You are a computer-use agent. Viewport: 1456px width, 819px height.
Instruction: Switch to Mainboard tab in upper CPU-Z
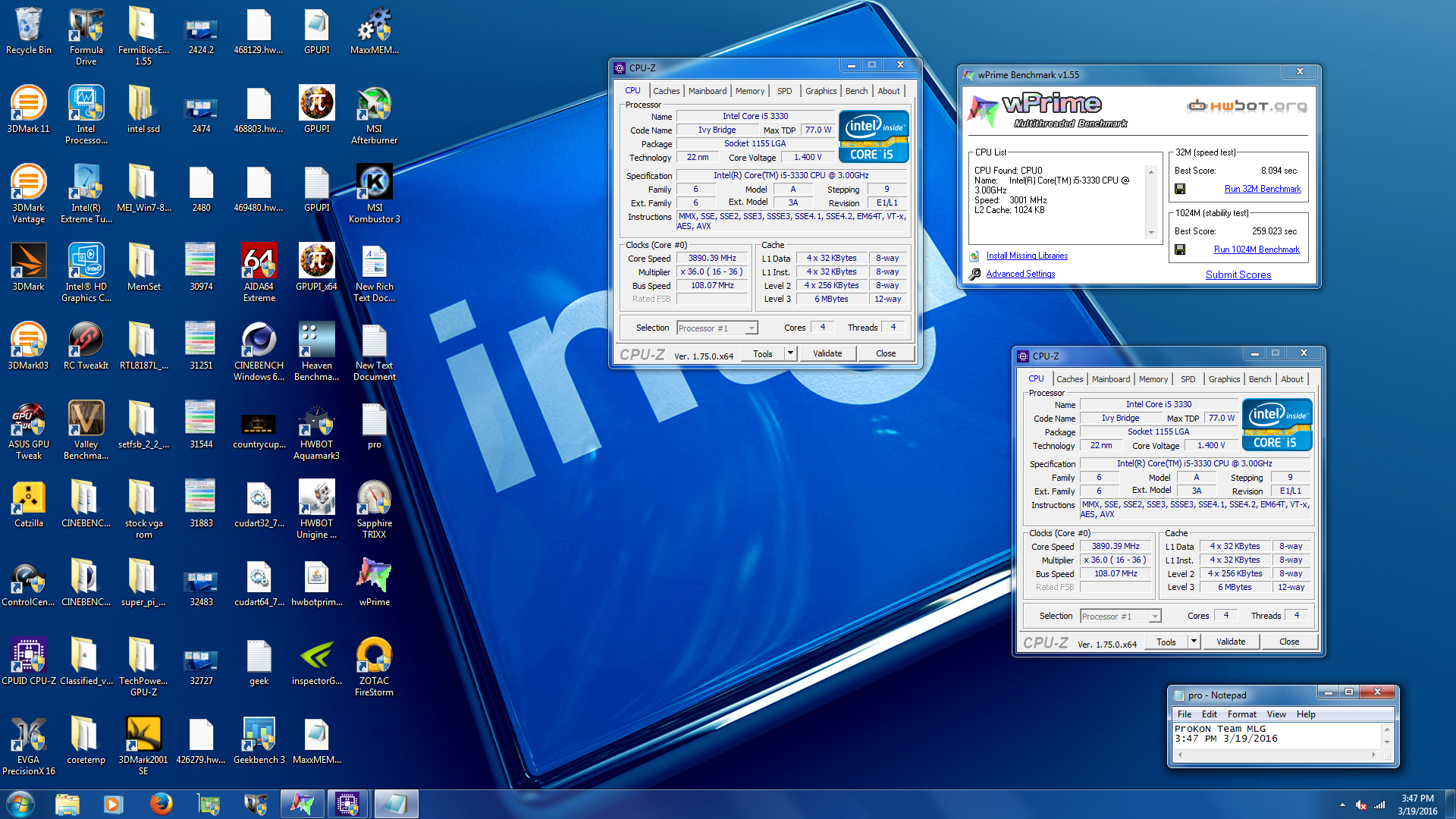pyautogui.click(x=707, y=91)
